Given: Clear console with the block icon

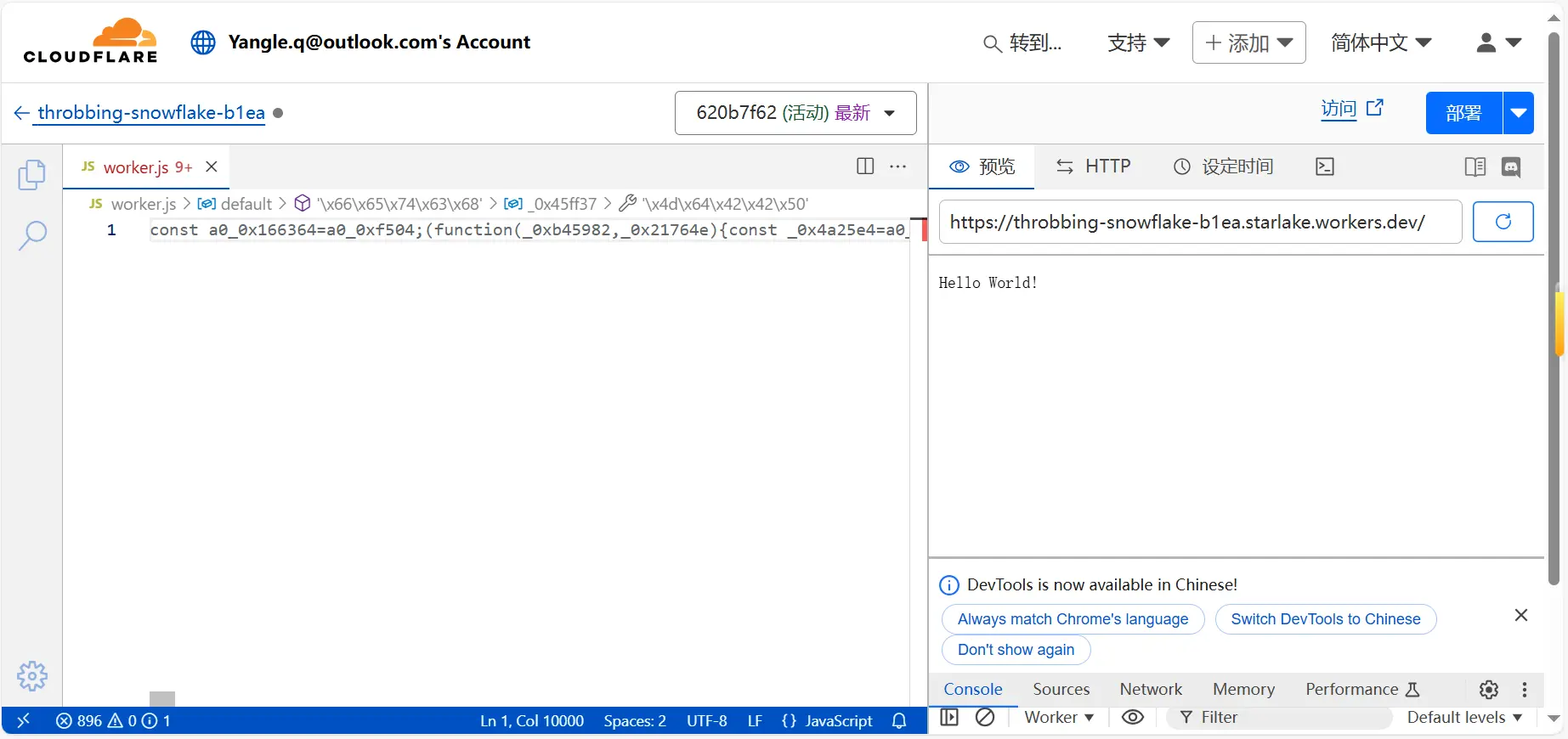Looking at the screenshot, I should pyautogui.click(x=985, y=717).
